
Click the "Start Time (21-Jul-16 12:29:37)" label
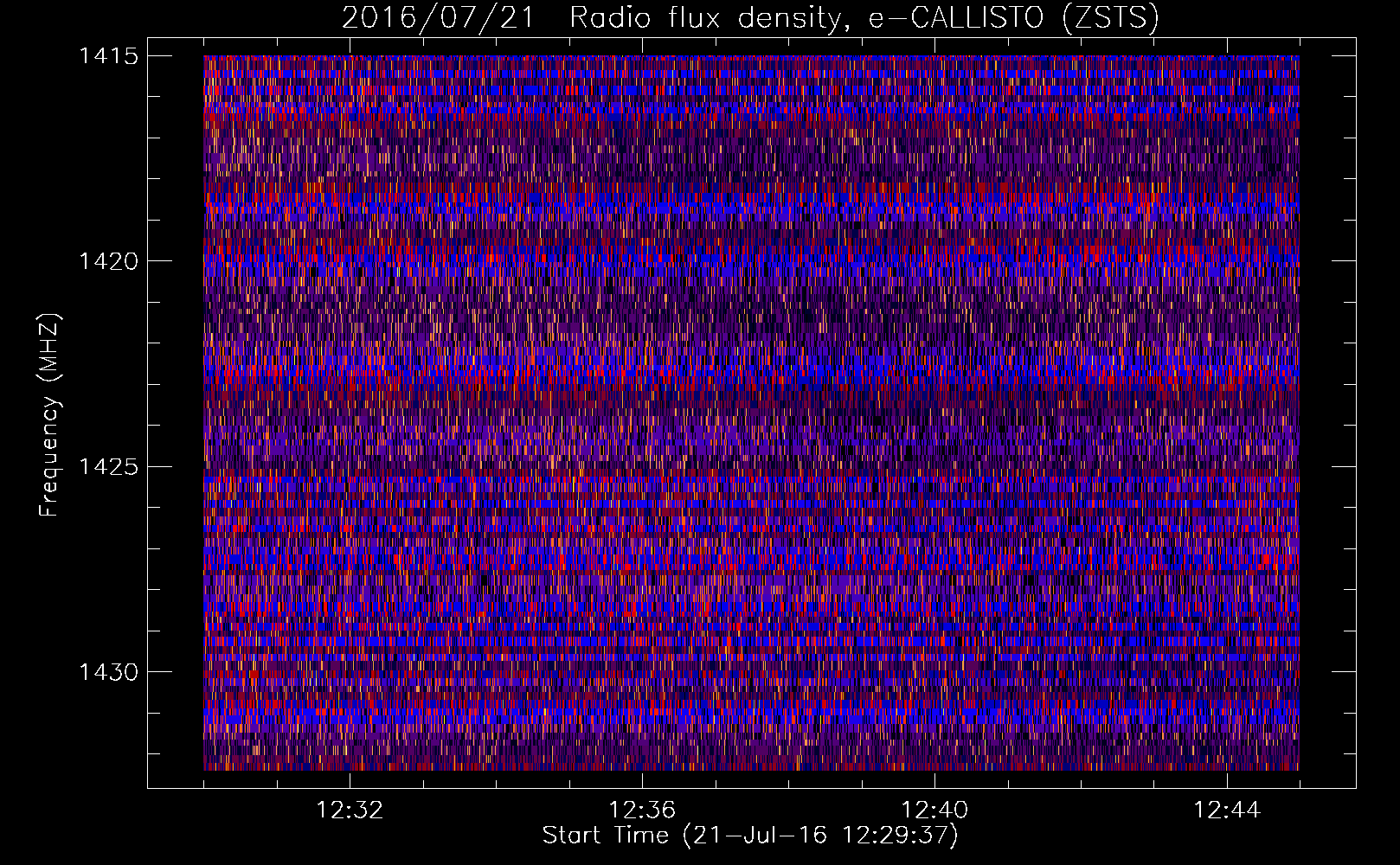click(750, 836)
